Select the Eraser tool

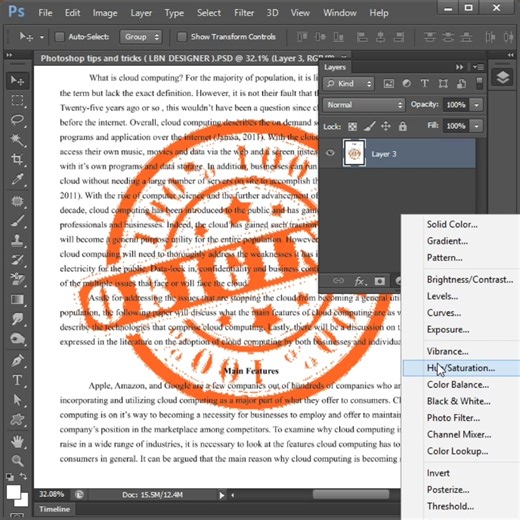click(x=17, y=279)
